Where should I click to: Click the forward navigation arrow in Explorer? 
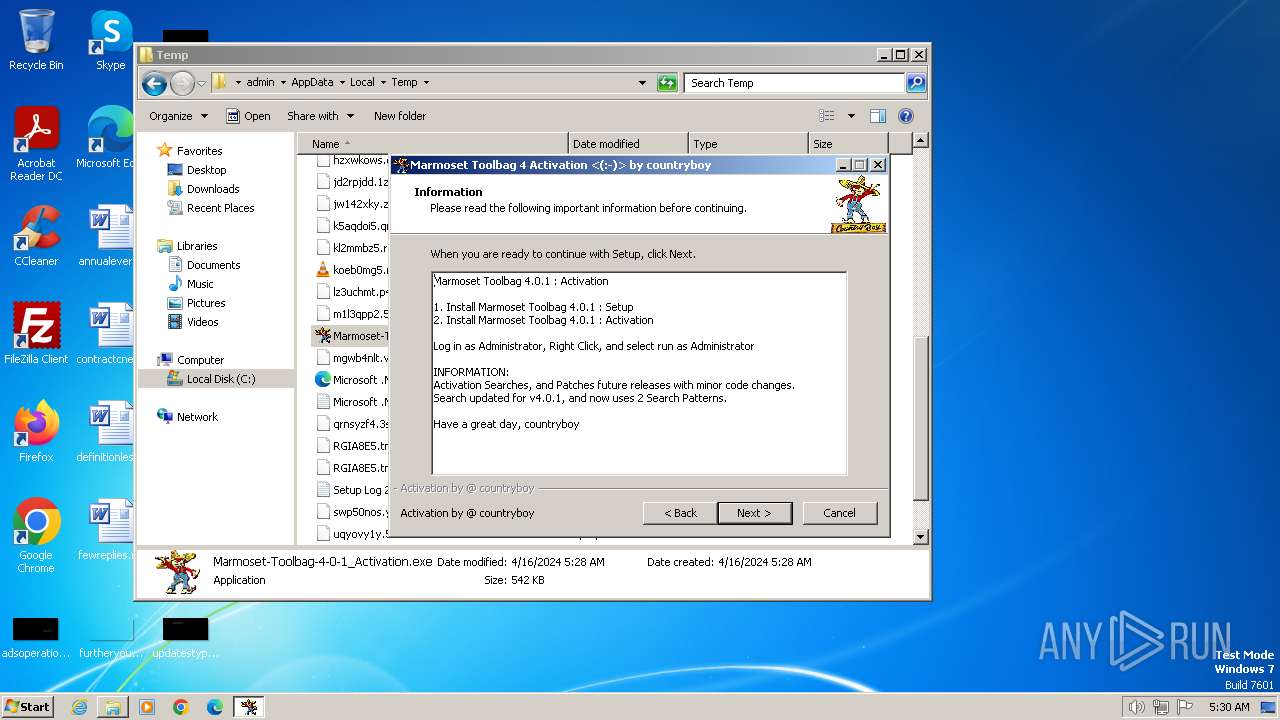click(x=182, y=83)
